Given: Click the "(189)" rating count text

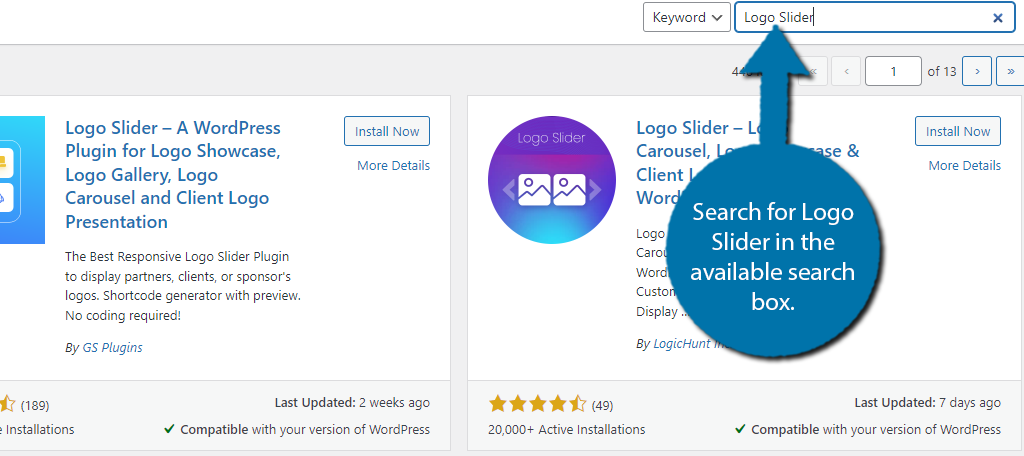Looking at the screenshot, I should pyautogui.click(x=35, y=406).
